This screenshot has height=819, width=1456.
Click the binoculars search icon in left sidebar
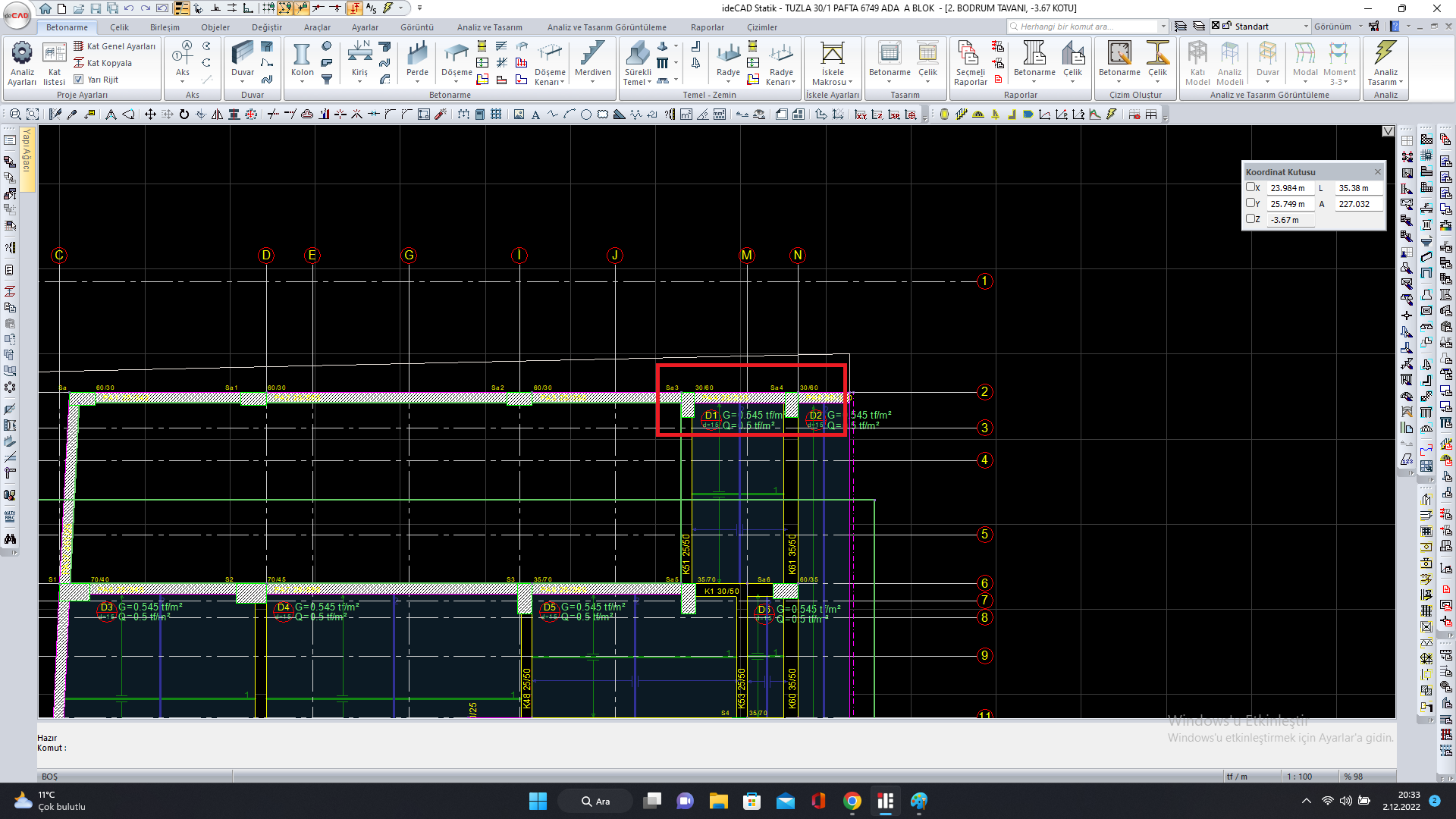click(x=10, y=538)
